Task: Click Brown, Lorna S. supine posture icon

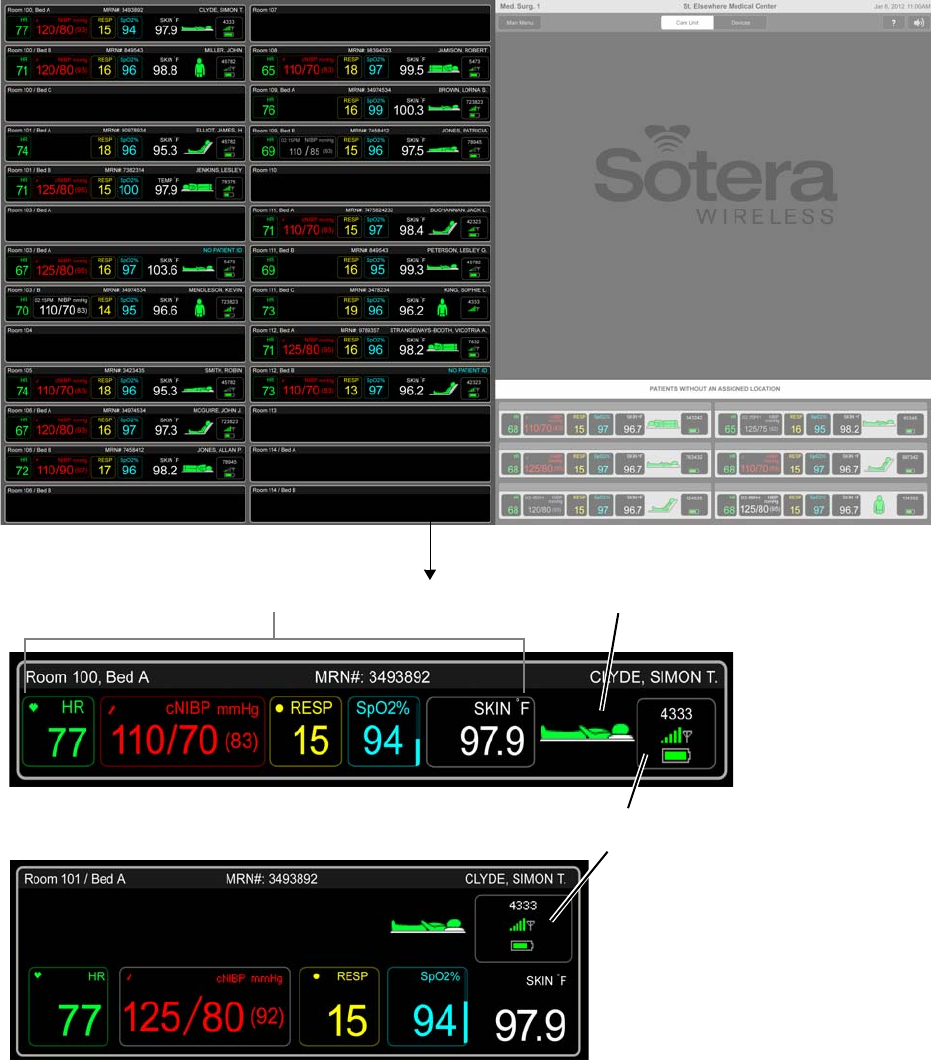Action: pyautogui.click(x=444, y=107)
